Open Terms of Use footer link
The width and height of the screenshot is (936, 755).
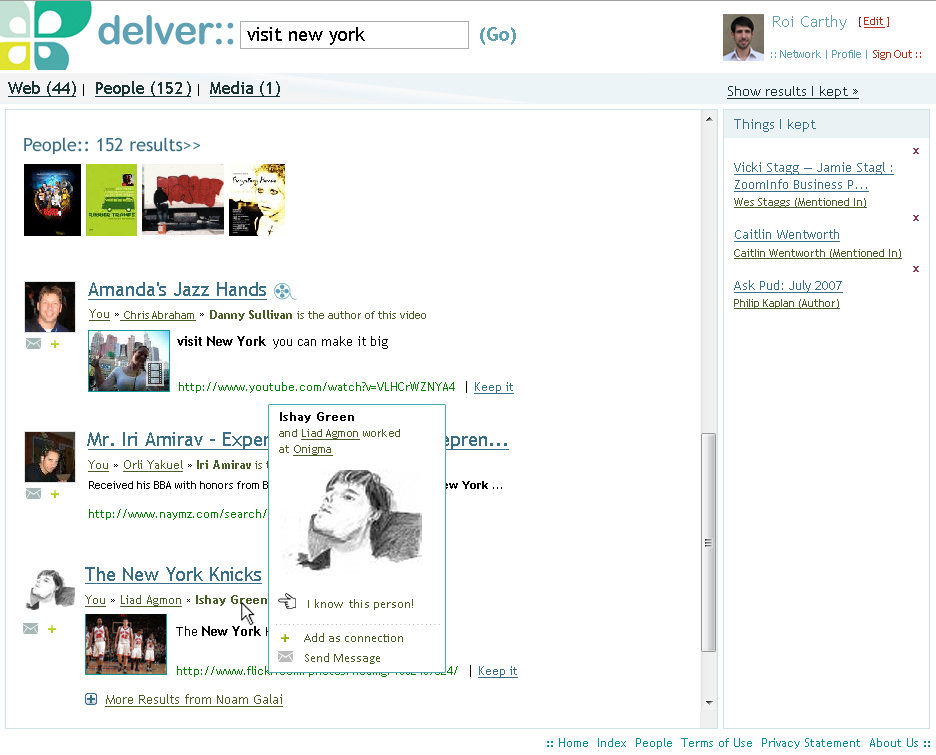[716, 743]
